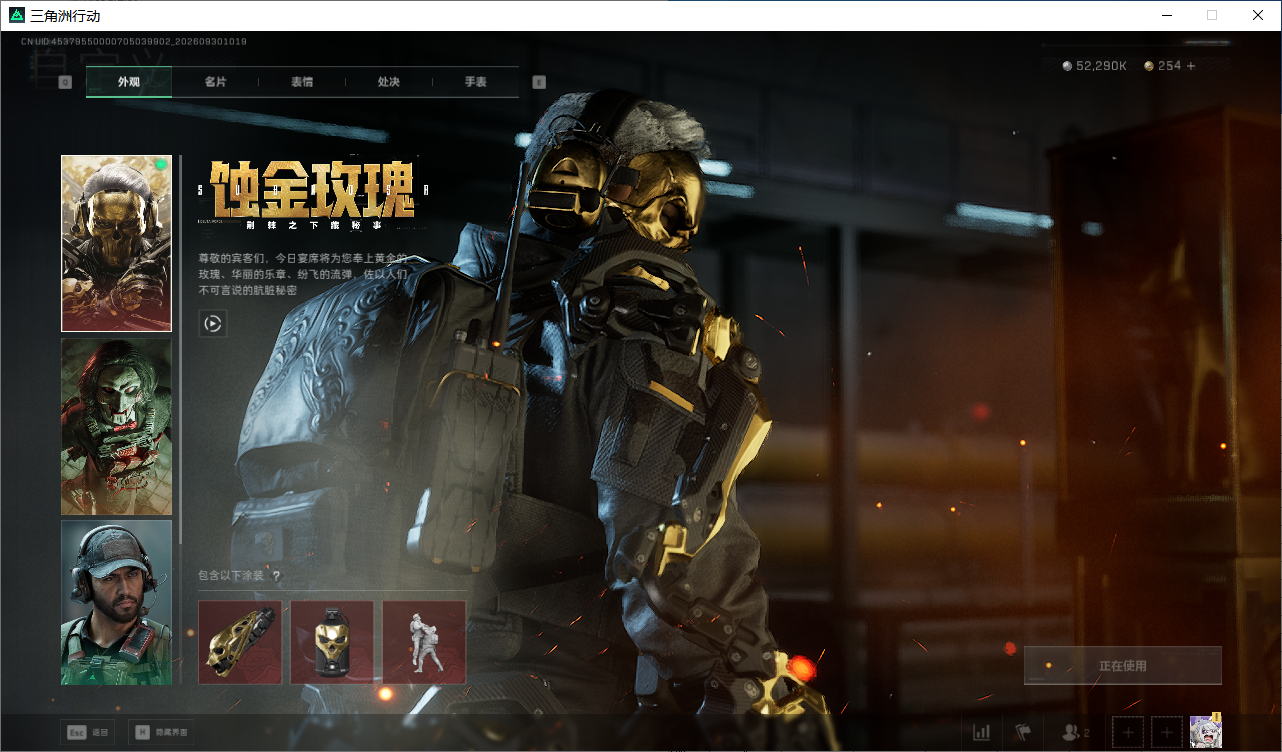Open the flag icon in bottom bar
The height and width of the screenshot is (752, 1282).
1023,733
